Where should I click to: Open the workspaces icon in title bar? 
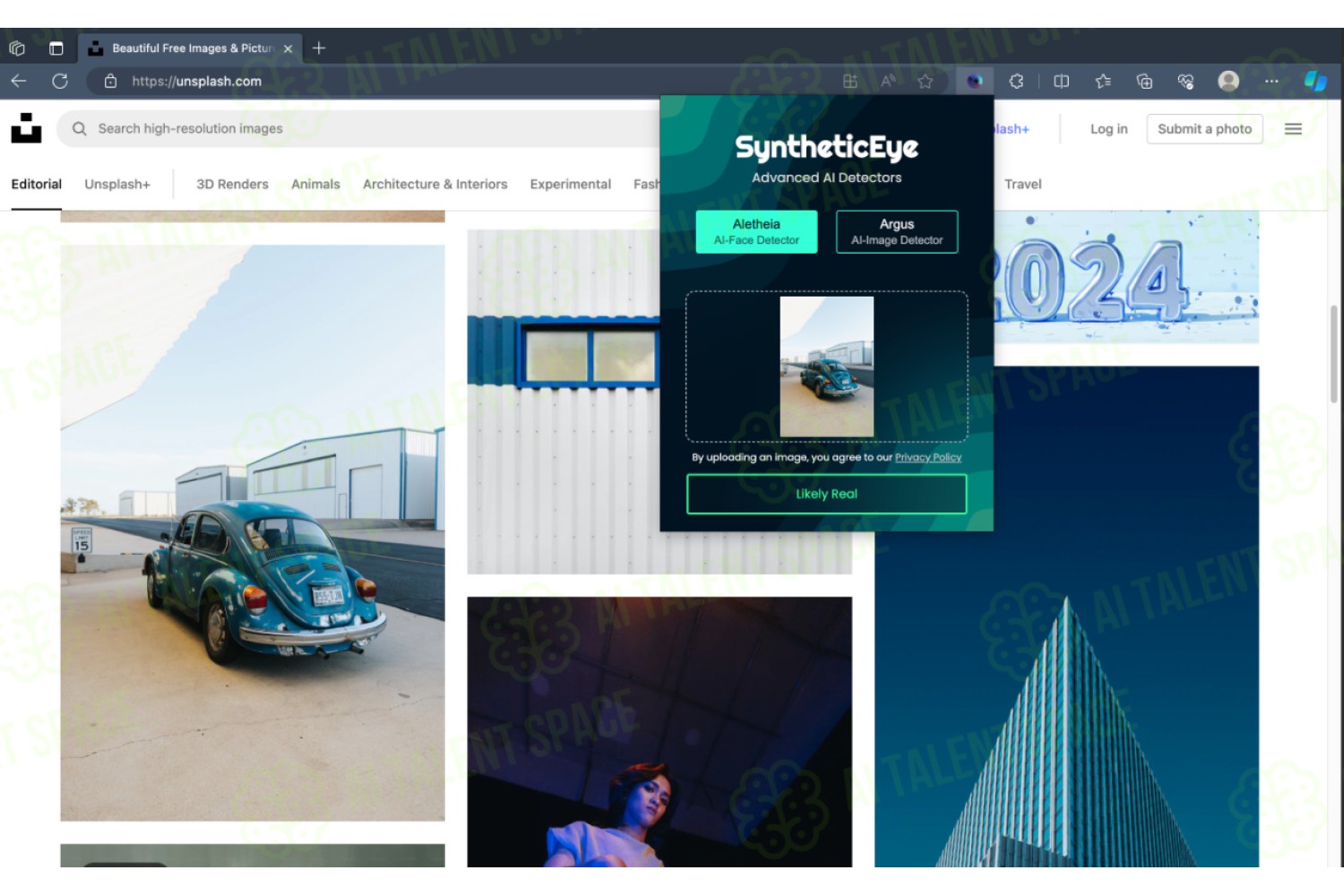click(17, 48)
